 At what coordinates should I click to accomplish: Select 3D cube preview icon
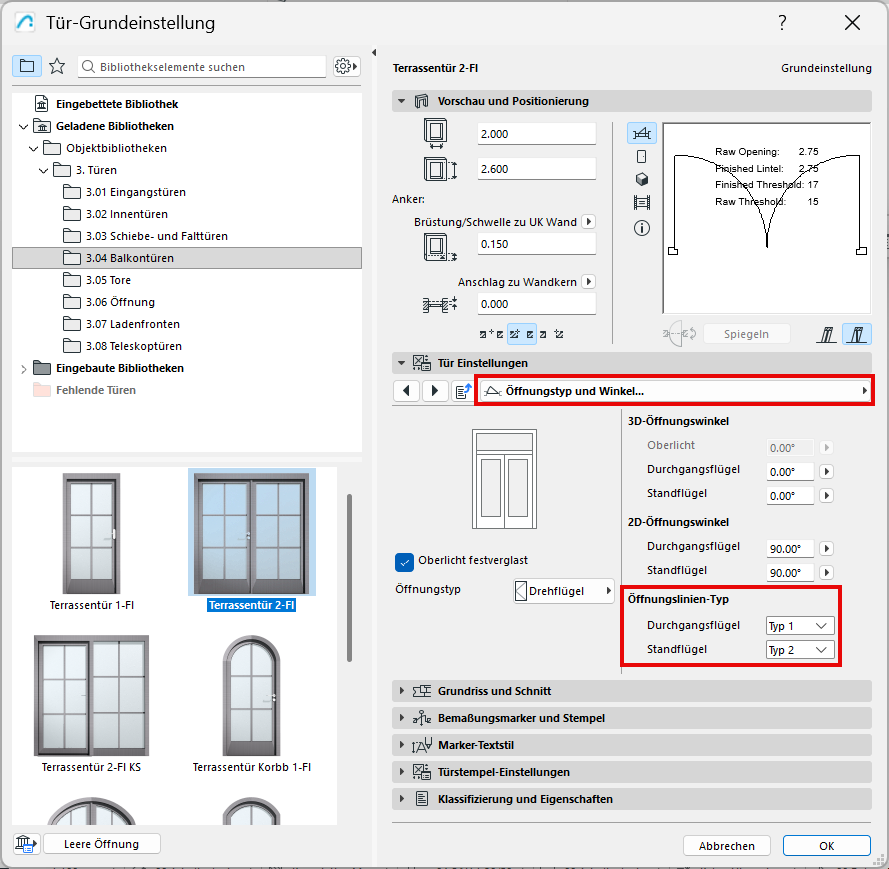click(642, 180)
